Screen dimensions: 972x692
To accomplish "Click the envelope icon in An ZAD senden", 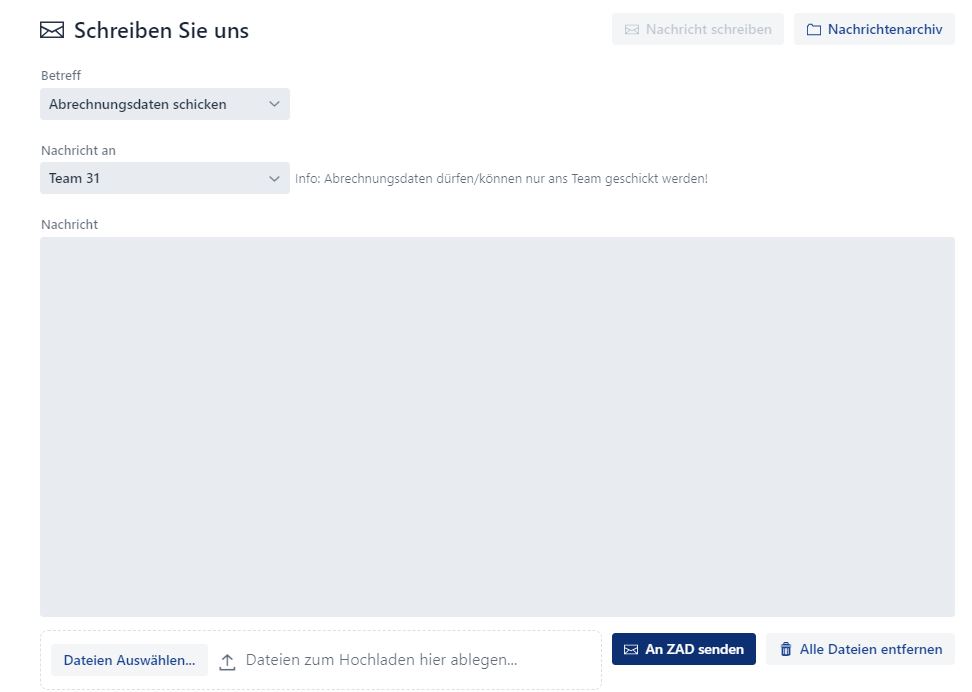I will pyautogui.click(x=630, y=650).
